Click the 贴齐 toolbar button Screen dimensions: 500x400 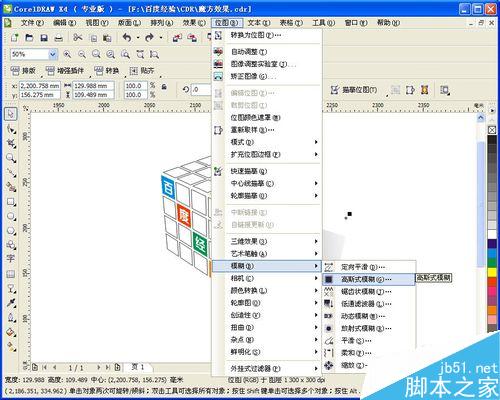point(142,71)
